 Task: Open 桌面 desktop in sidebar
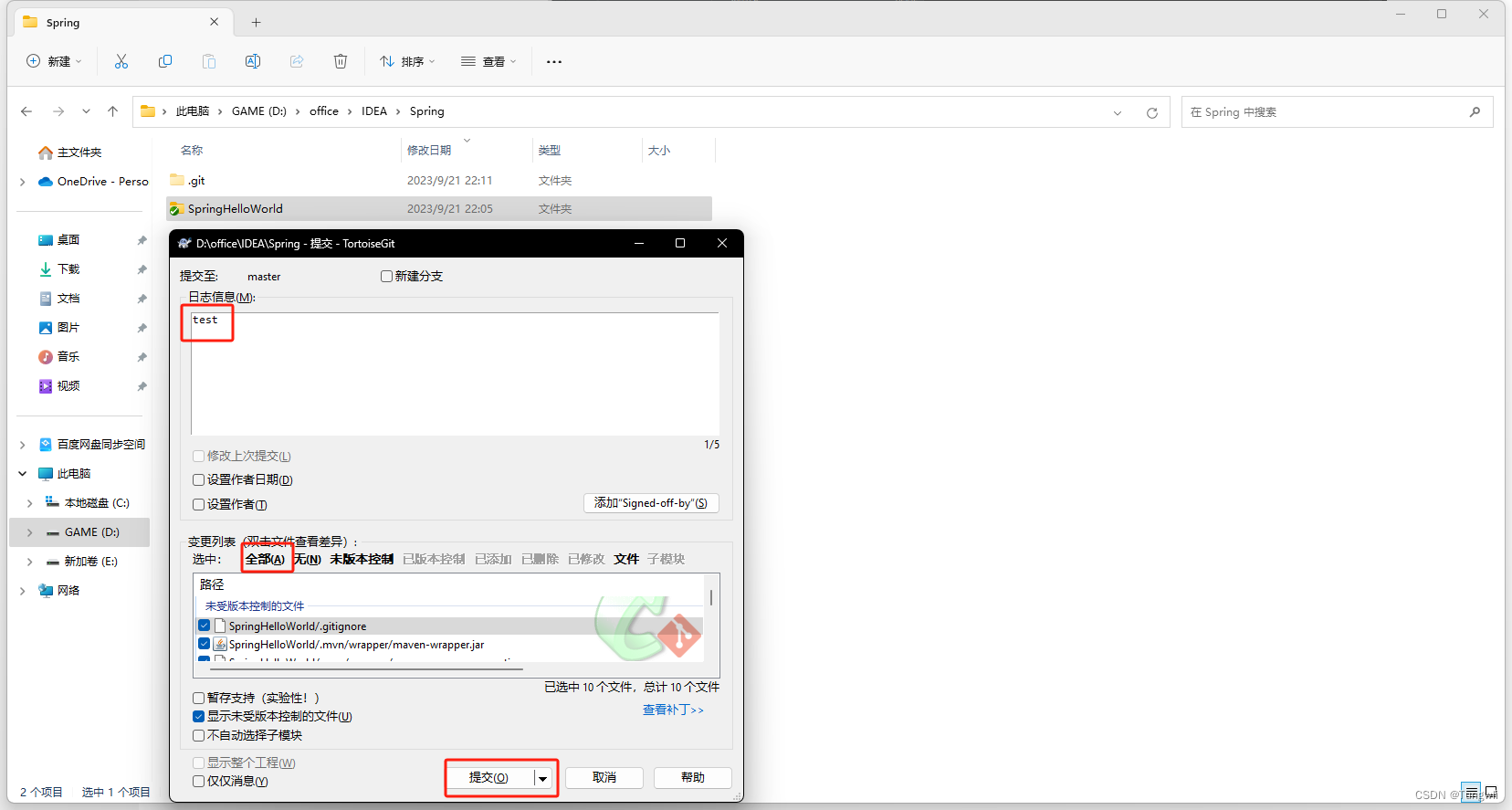pyautogui.click(x=59, y=240)
